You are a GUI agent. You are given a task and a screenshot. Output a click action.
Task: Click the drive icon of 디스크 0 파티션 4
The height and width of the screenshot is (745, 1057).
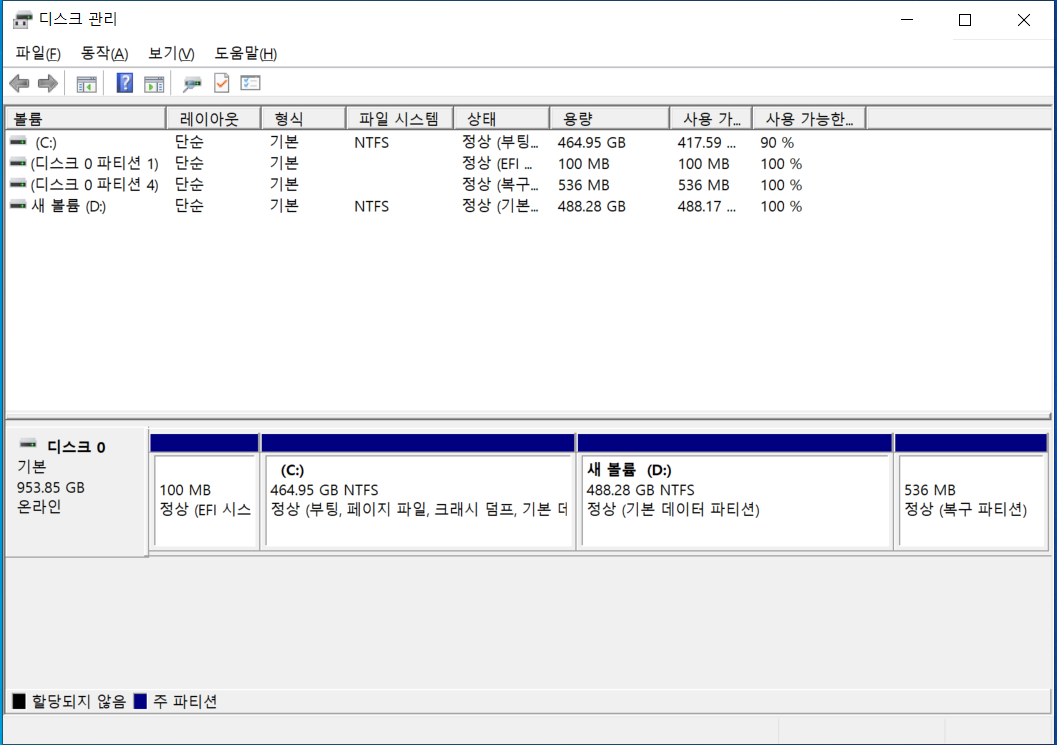click(18, 184)
